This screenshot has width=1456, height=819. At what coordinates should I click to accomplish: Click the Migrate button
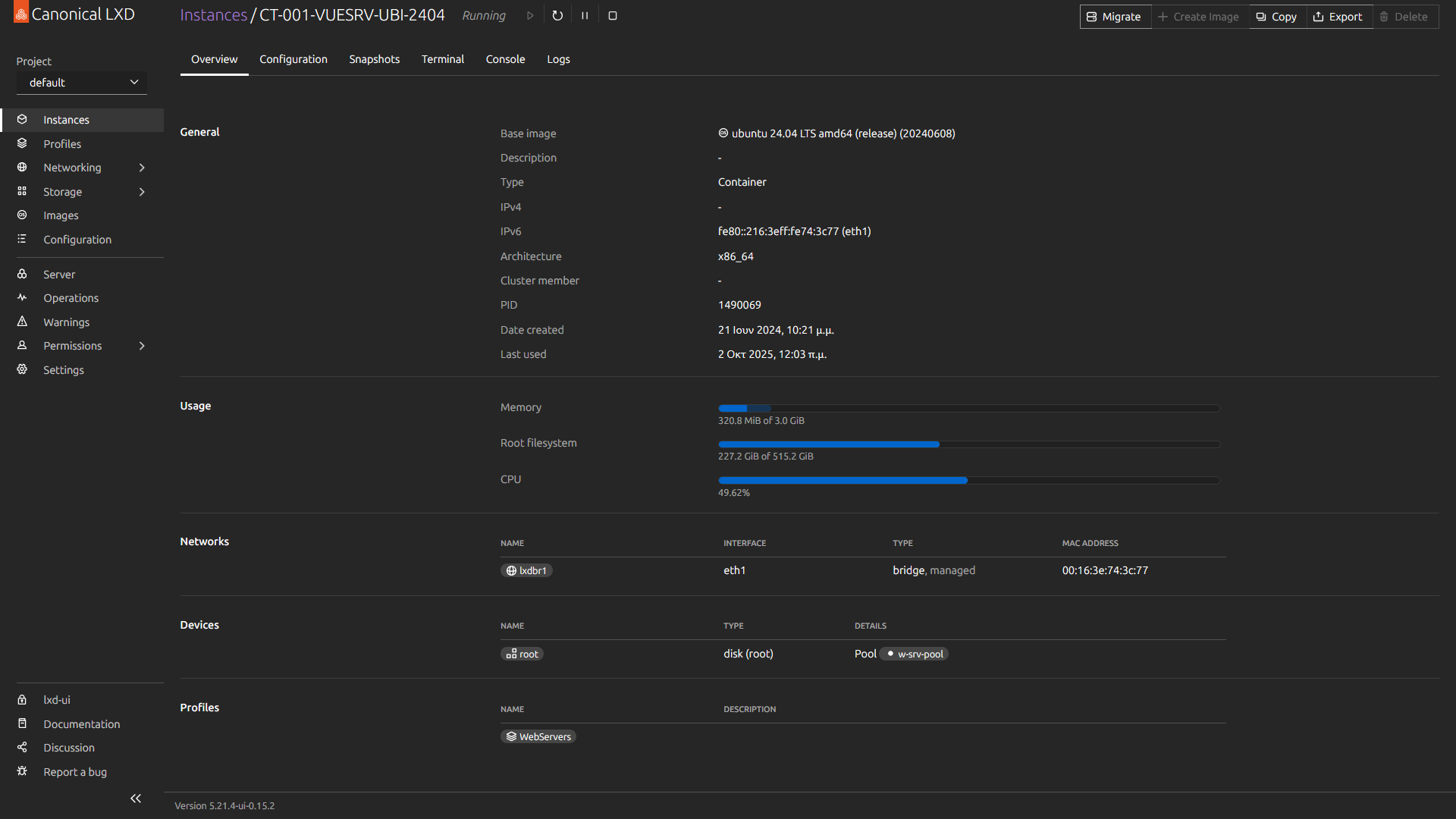[x=1115, y=17]
